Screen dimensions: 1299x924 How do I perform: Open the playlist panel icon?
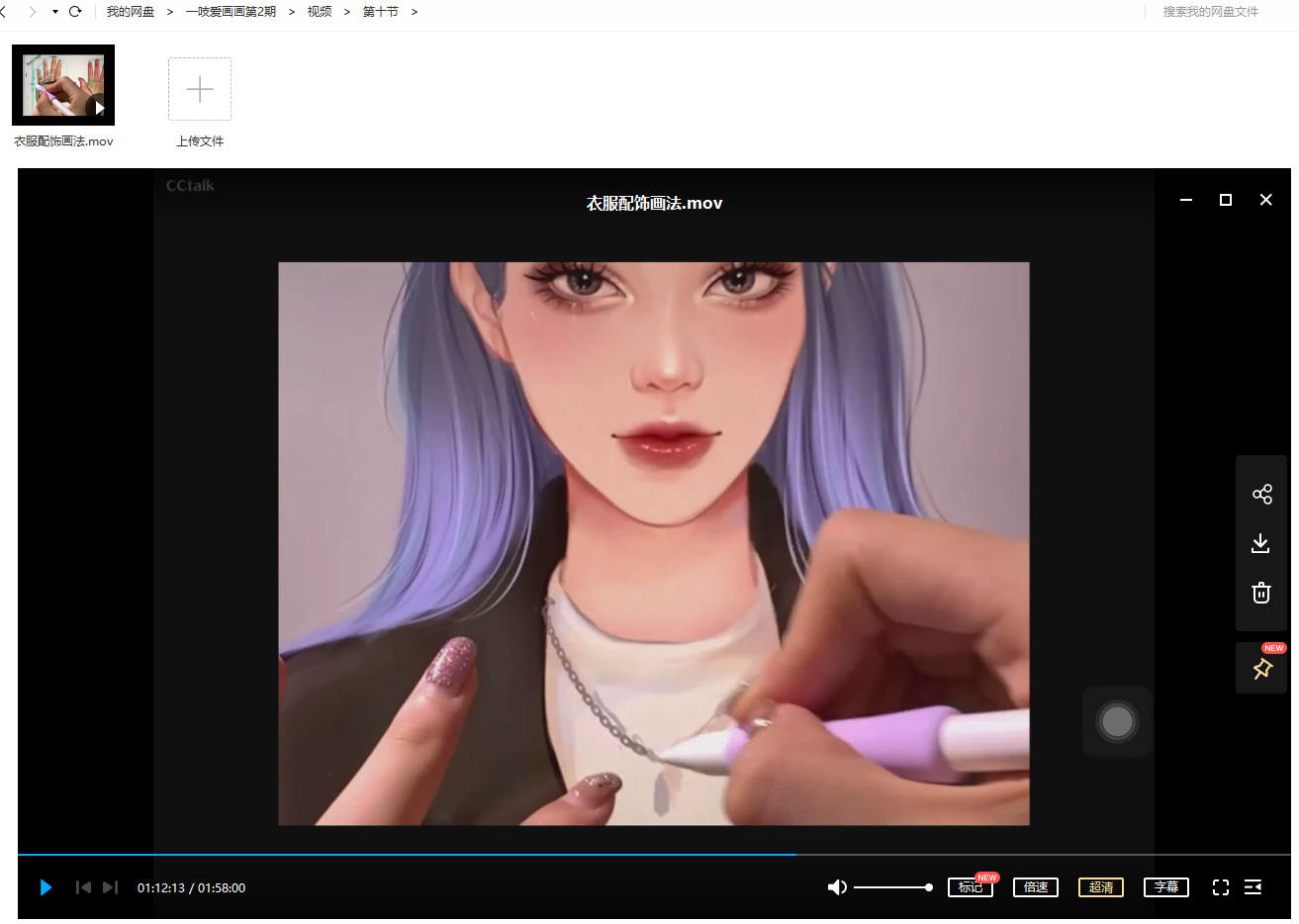1253,887
